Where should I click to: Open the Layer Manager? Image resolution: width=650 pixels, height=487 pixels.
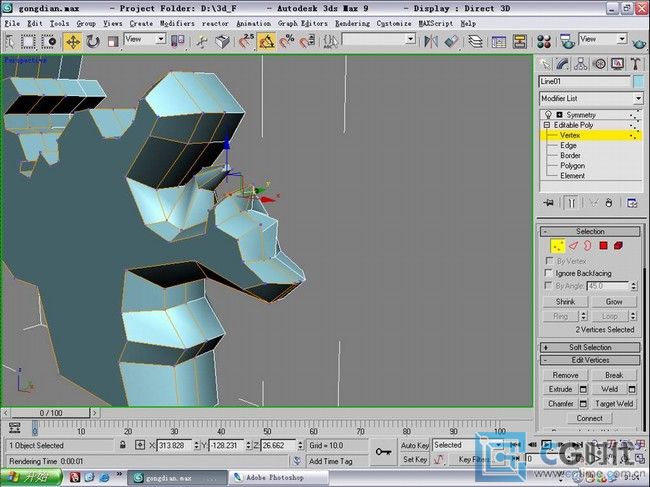[x=475, y=41]
